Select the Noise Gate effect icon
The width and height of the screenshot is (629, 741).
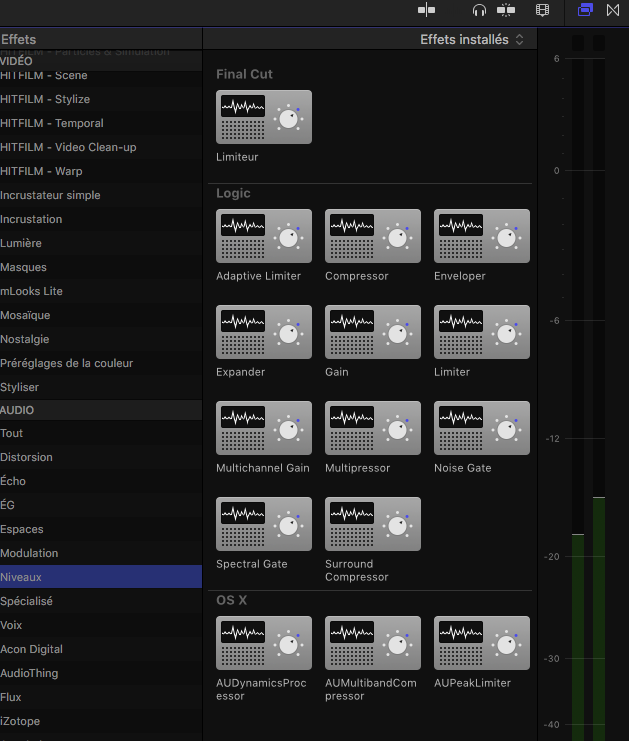pos(482,428)
